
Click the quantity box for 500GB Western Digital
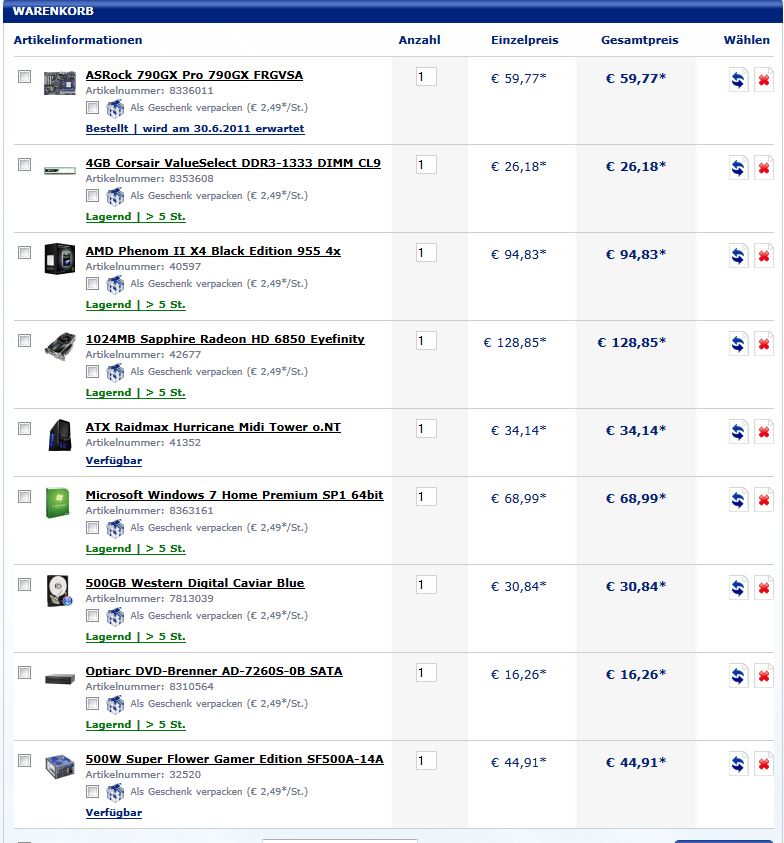pos(426,584)
